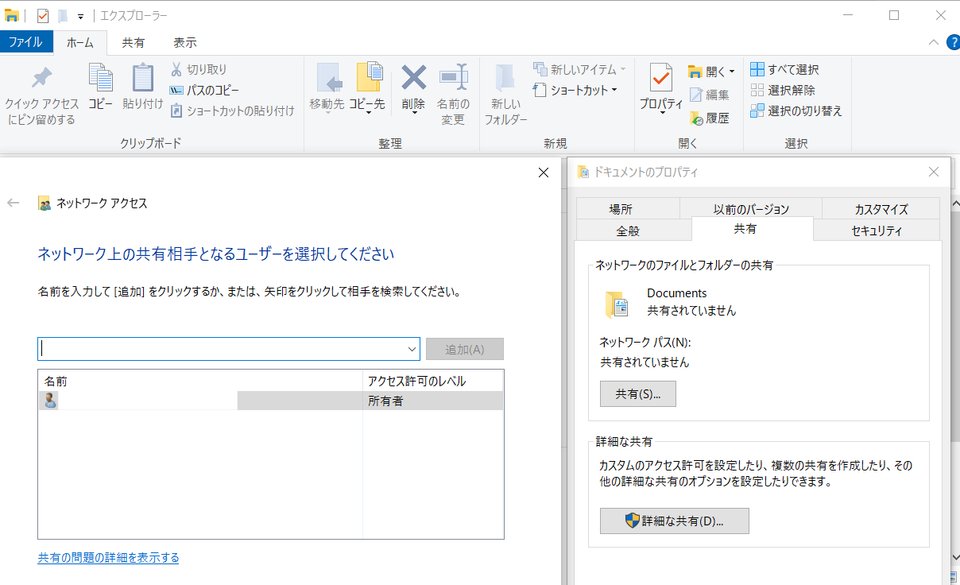Maximize the Explorer window

894,15
